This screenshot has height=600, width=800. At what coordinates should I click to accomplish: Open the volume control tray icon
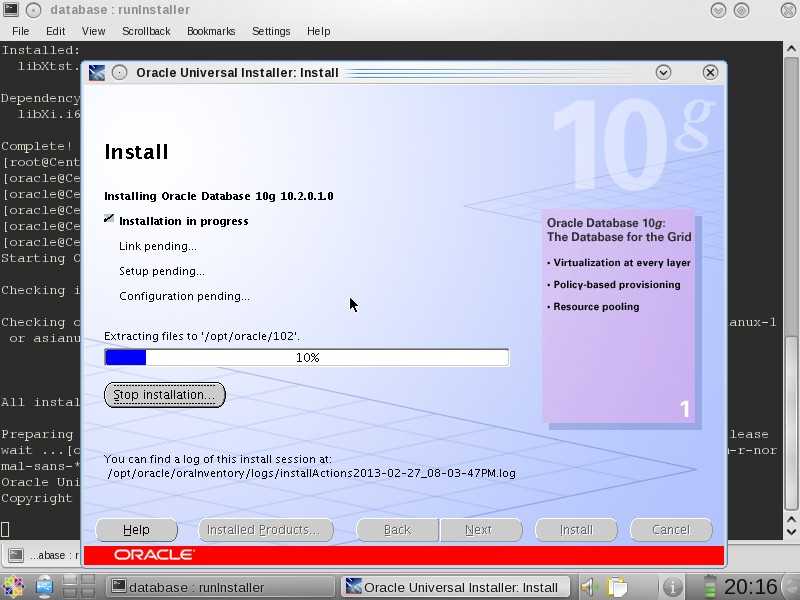pos(590,588)
